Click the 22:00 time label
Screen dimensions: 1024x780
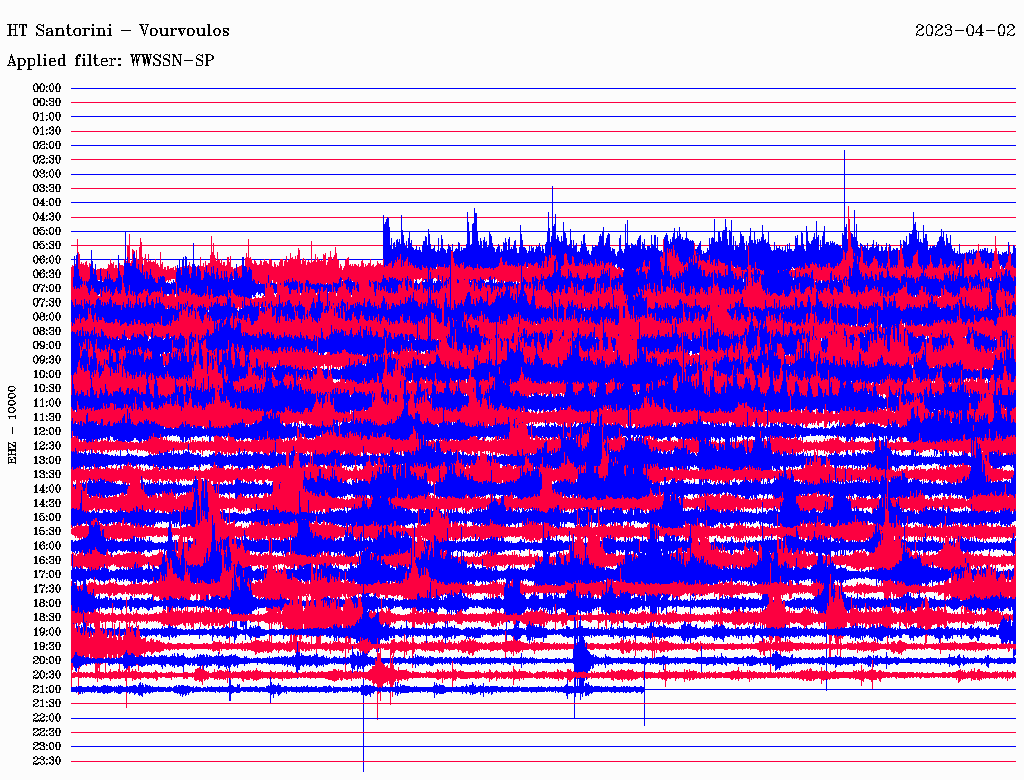click(47, 718)
